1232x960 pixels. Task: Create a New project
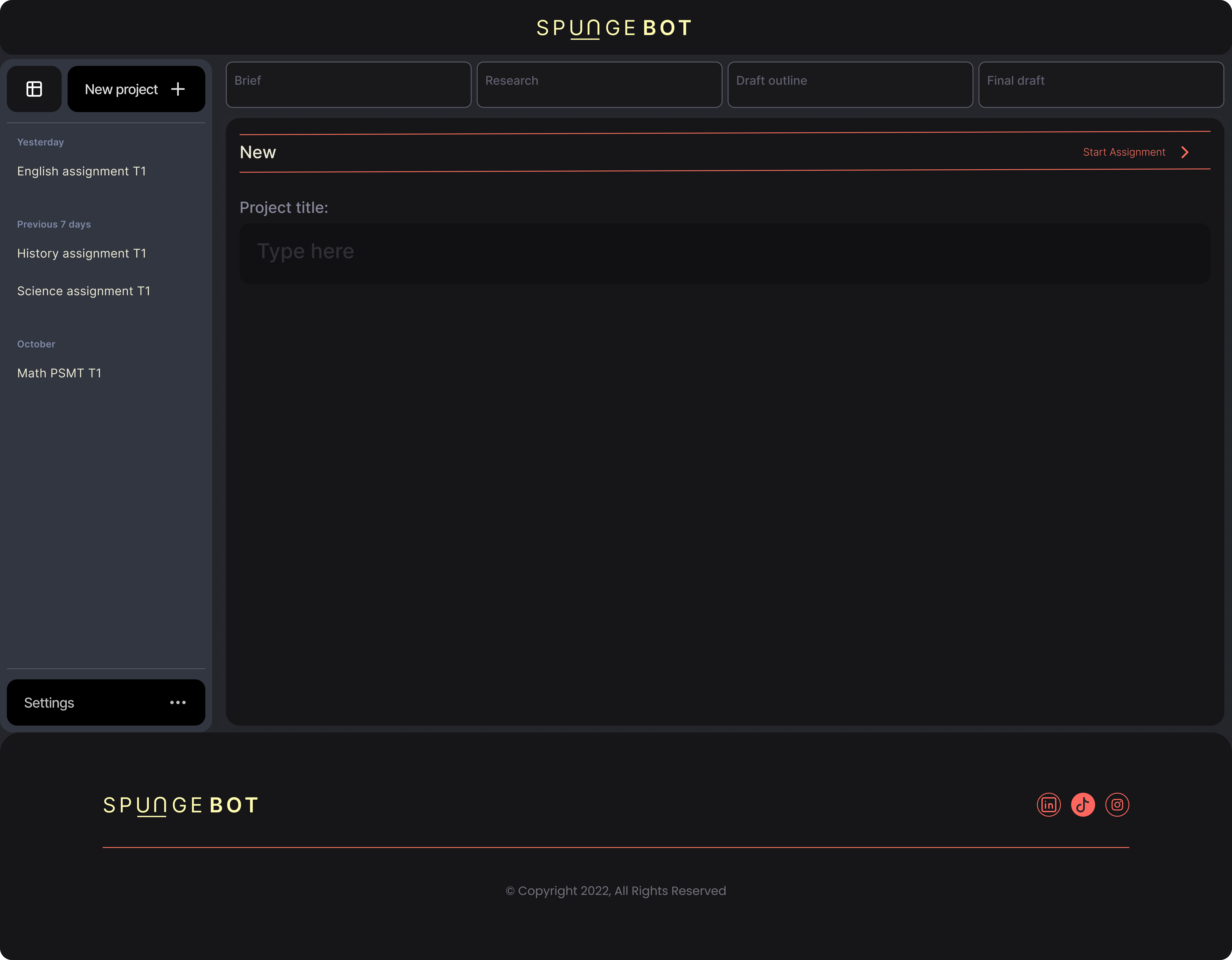coord(136,89)
